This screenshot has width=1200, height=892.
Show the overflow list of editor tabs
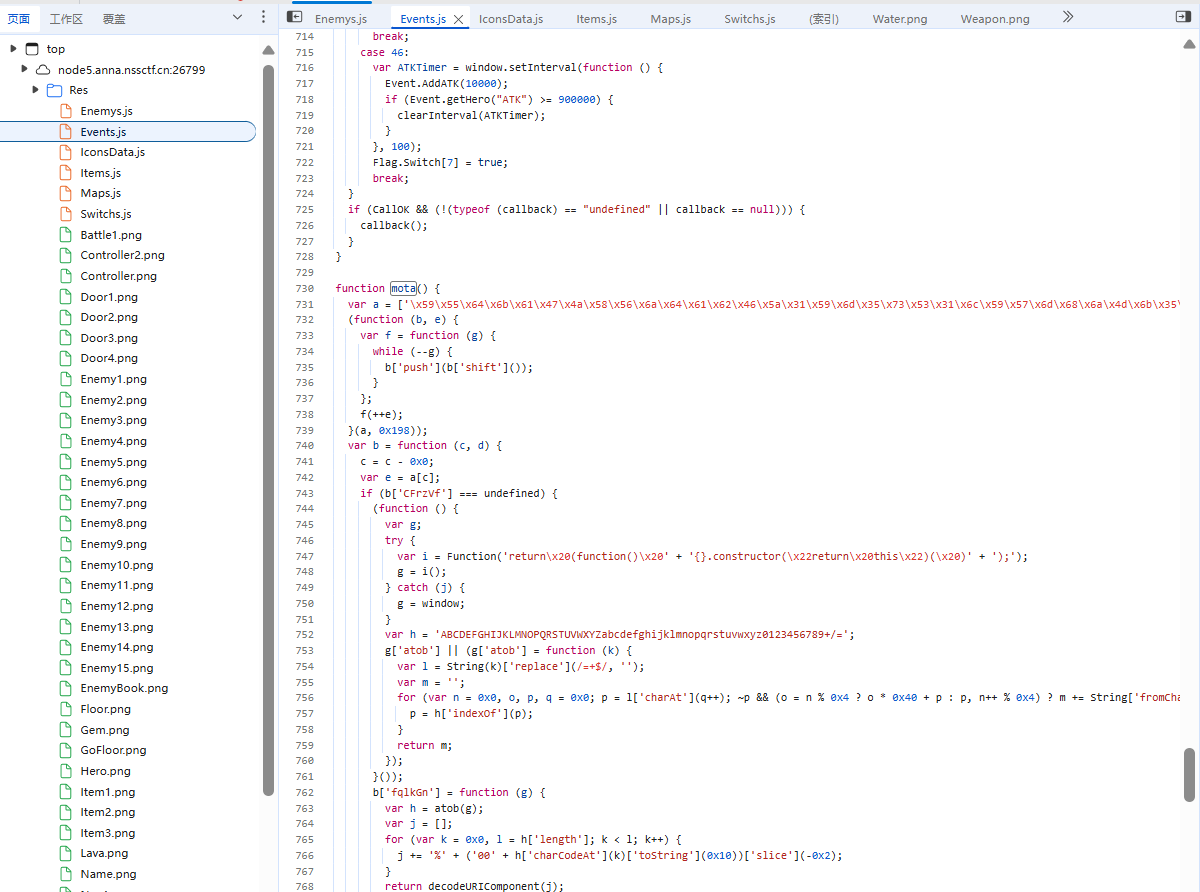pos(1068,17)
